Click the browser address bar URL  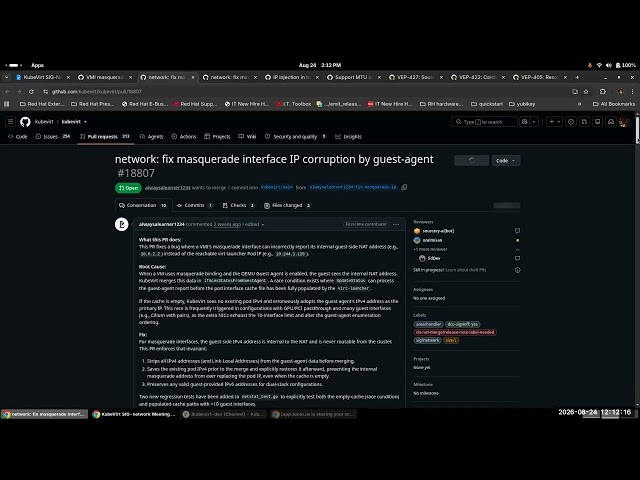97,91
